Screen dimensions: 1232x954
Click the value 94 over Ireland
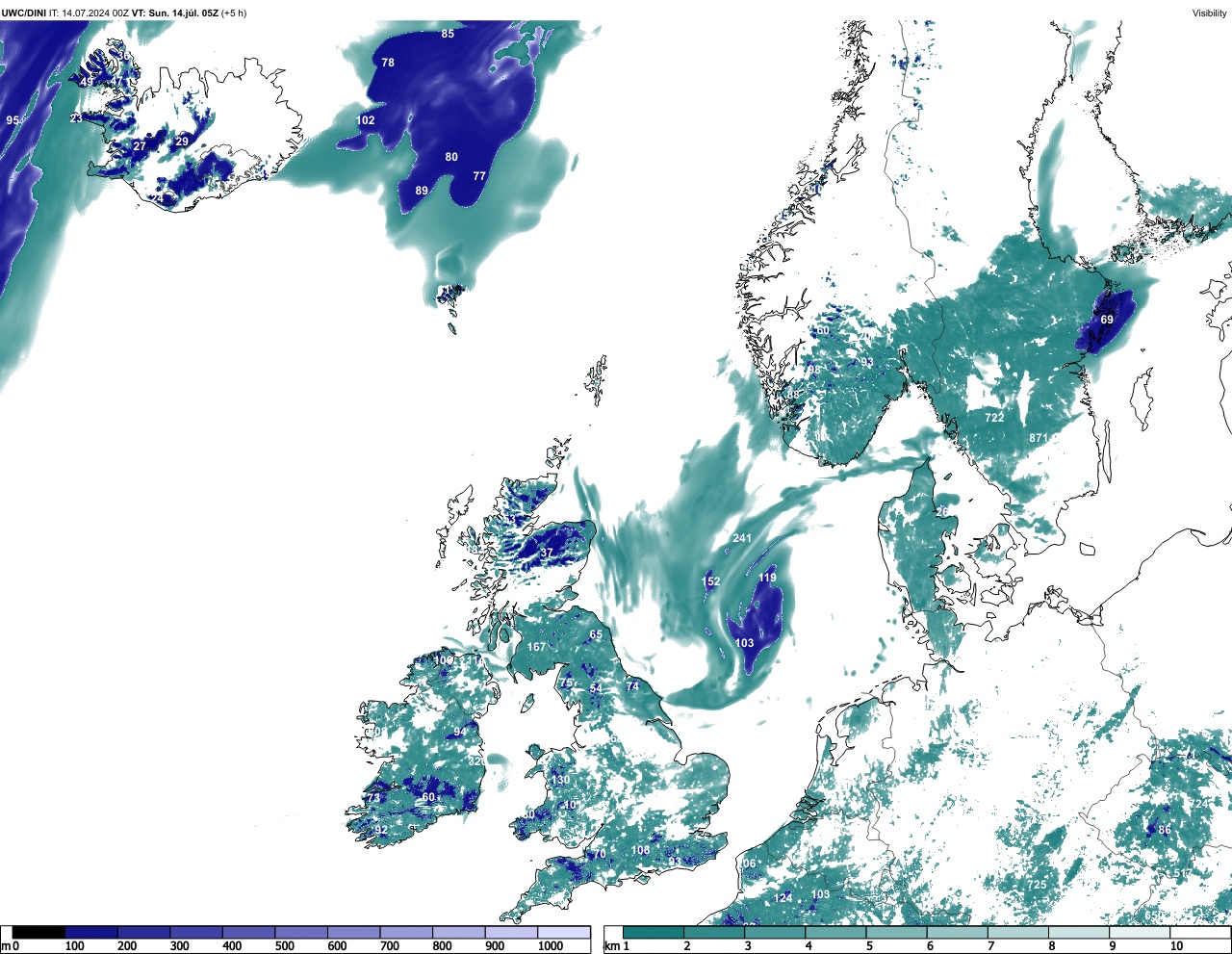pos(460,733)
